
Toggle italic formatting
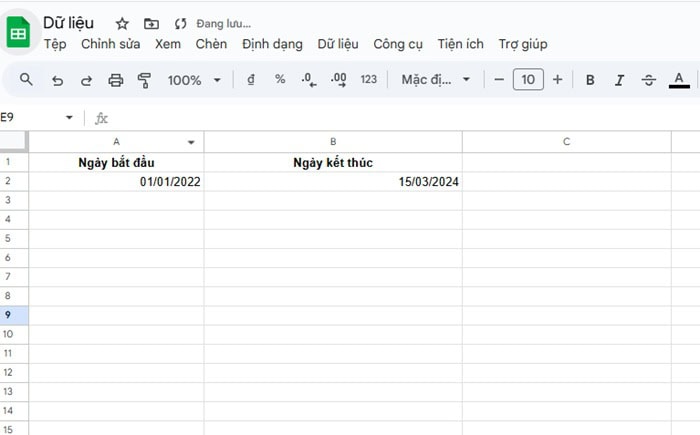[x=619, y=80]
